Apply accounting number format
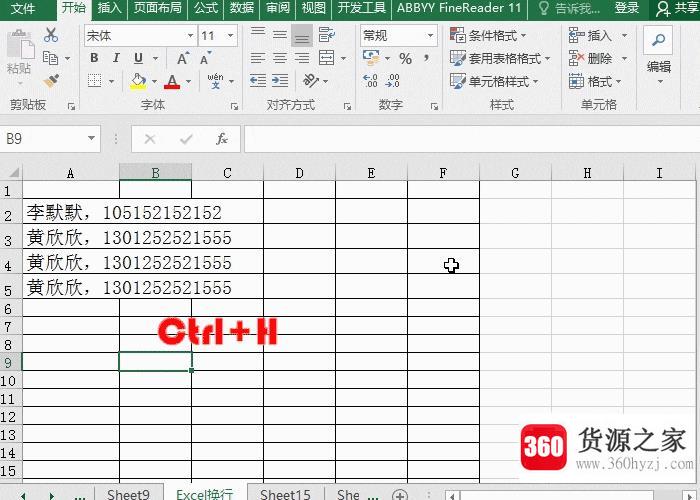 coord(371,58)
